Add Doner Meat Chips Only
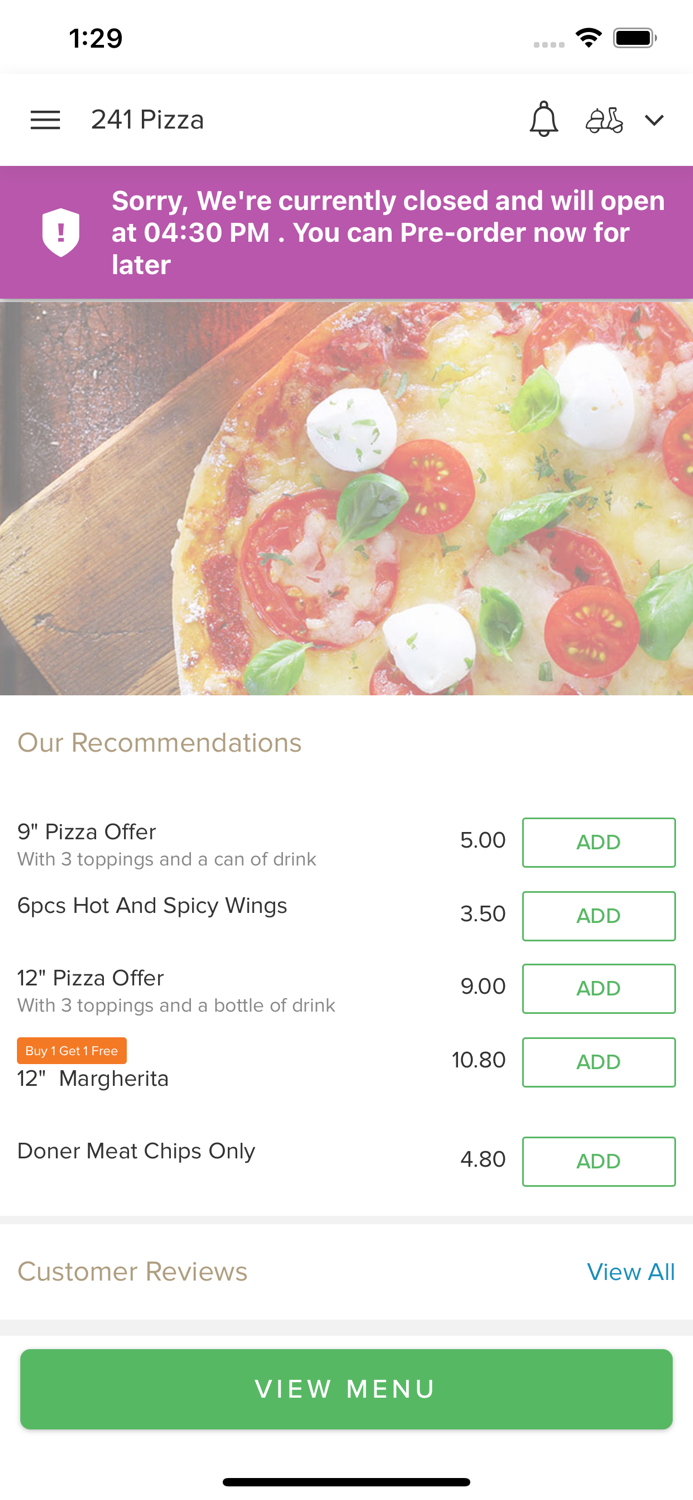Image resolution: width=693 pixels, height=1500 pixels. point(598,1161)
